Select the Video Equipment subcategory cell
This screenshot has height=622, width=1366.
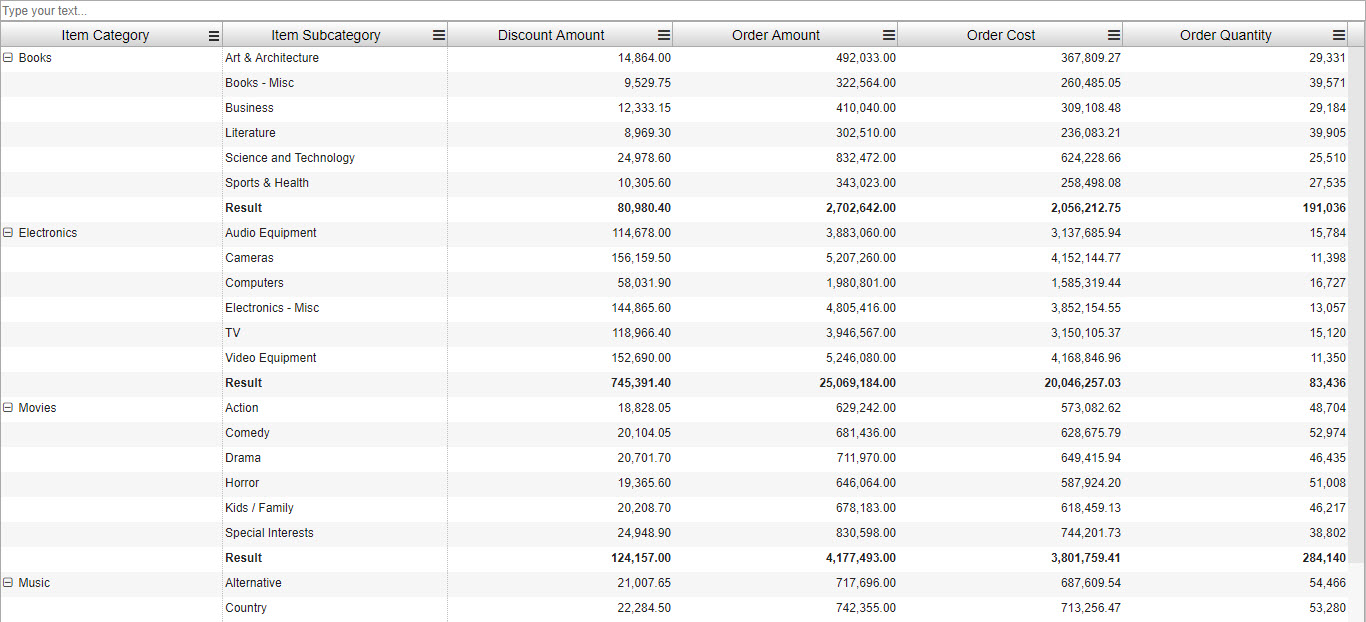[271, 358]
